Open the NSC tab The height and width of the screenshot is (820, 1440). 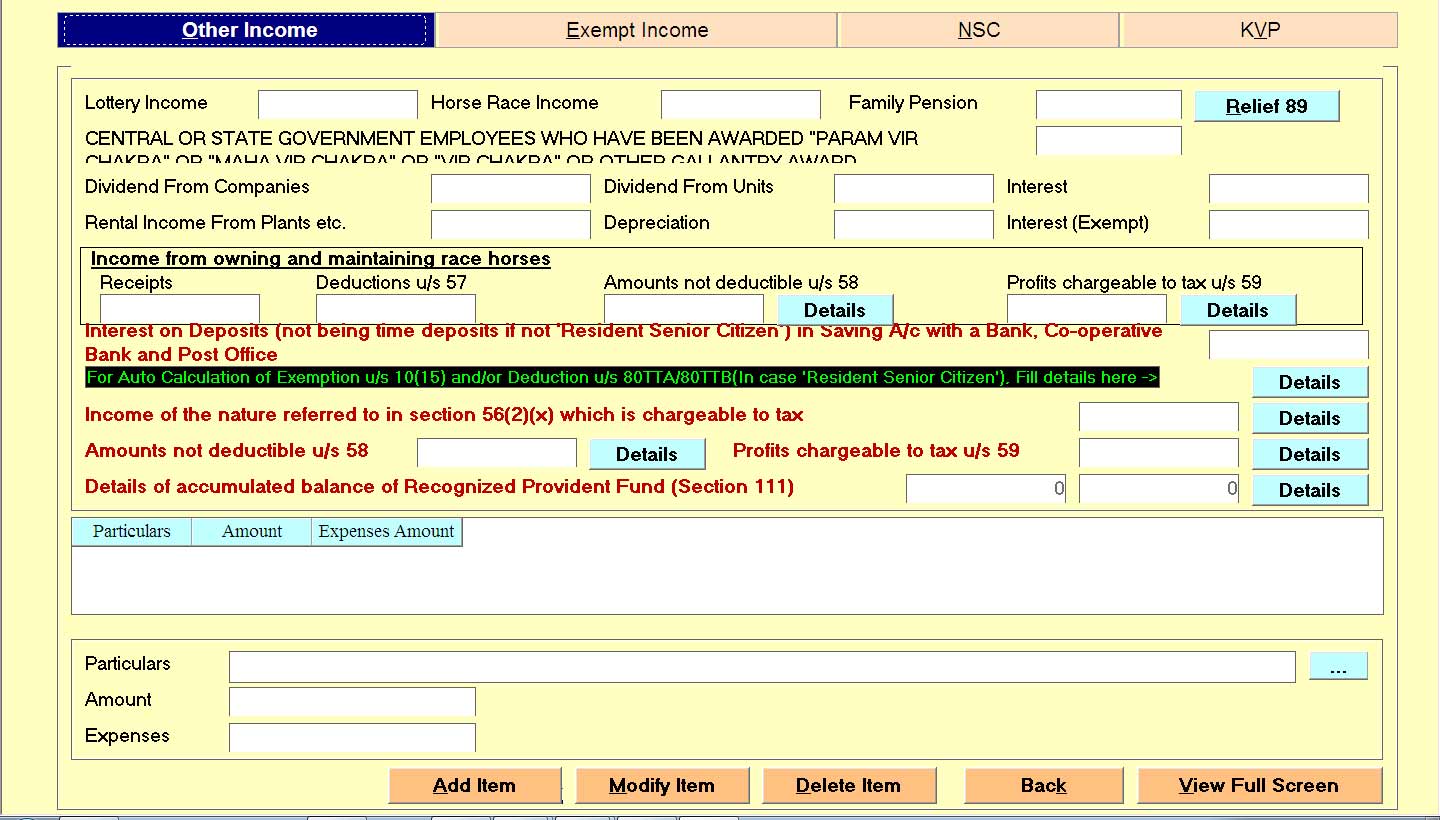click(x=978, y=30)
